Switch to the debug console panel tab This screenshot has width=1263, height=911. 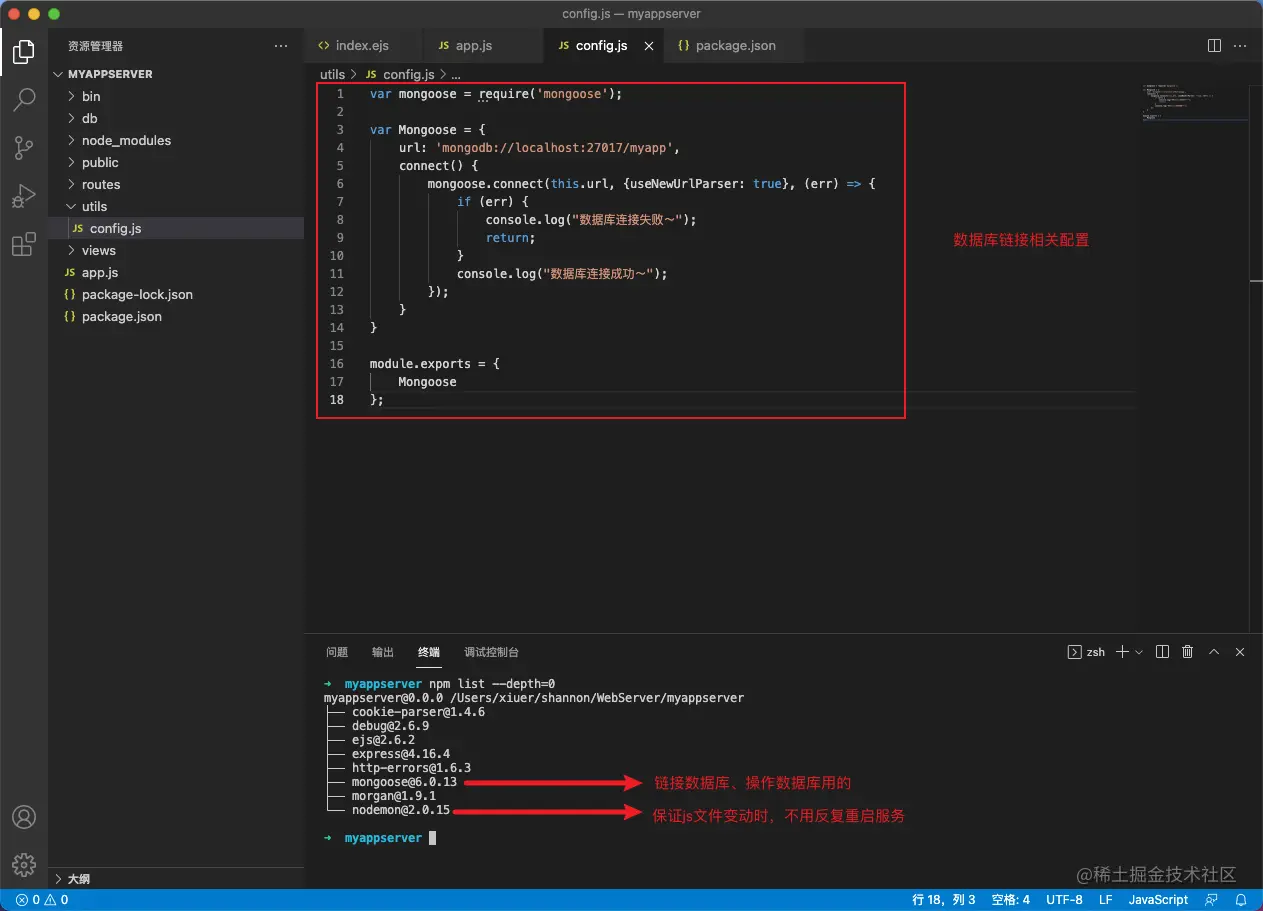pyautogui.click(x=491, y=652)
